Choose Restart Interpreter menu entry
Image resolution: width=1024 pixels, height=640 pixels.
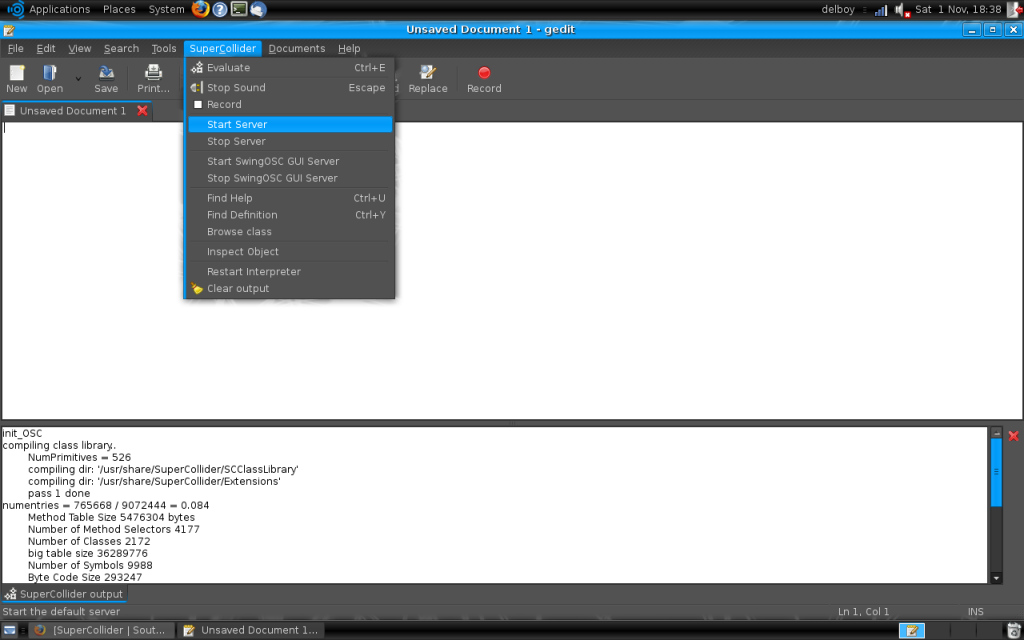click(x=291, y=272)
